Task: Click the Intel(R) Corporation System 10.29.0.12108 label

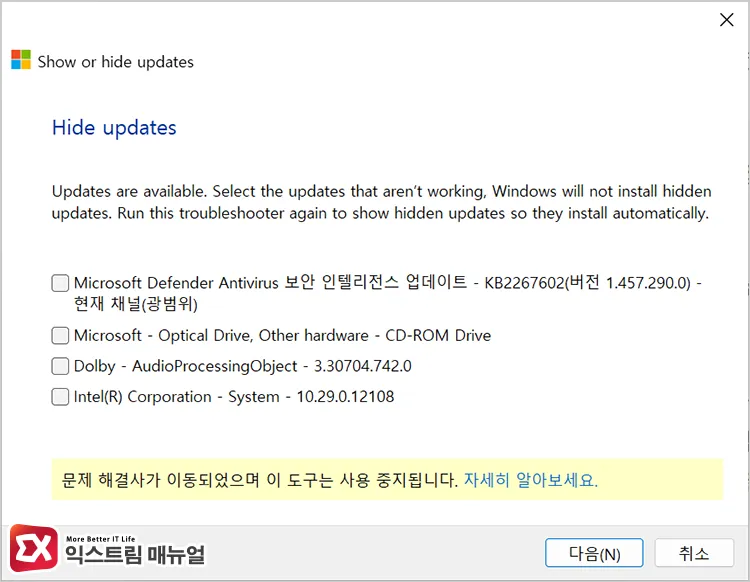Action: [234, 397]
